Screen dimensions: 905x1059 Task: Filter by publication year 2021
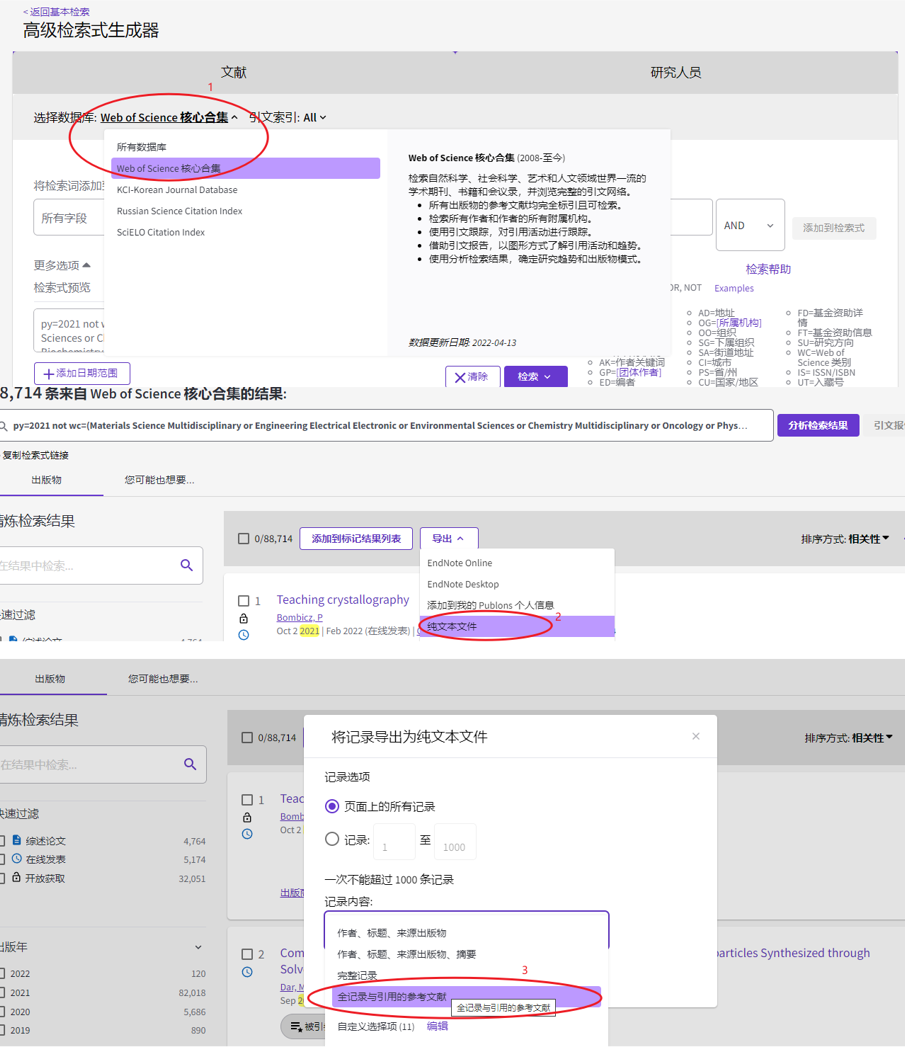click(x=2, y=993)
